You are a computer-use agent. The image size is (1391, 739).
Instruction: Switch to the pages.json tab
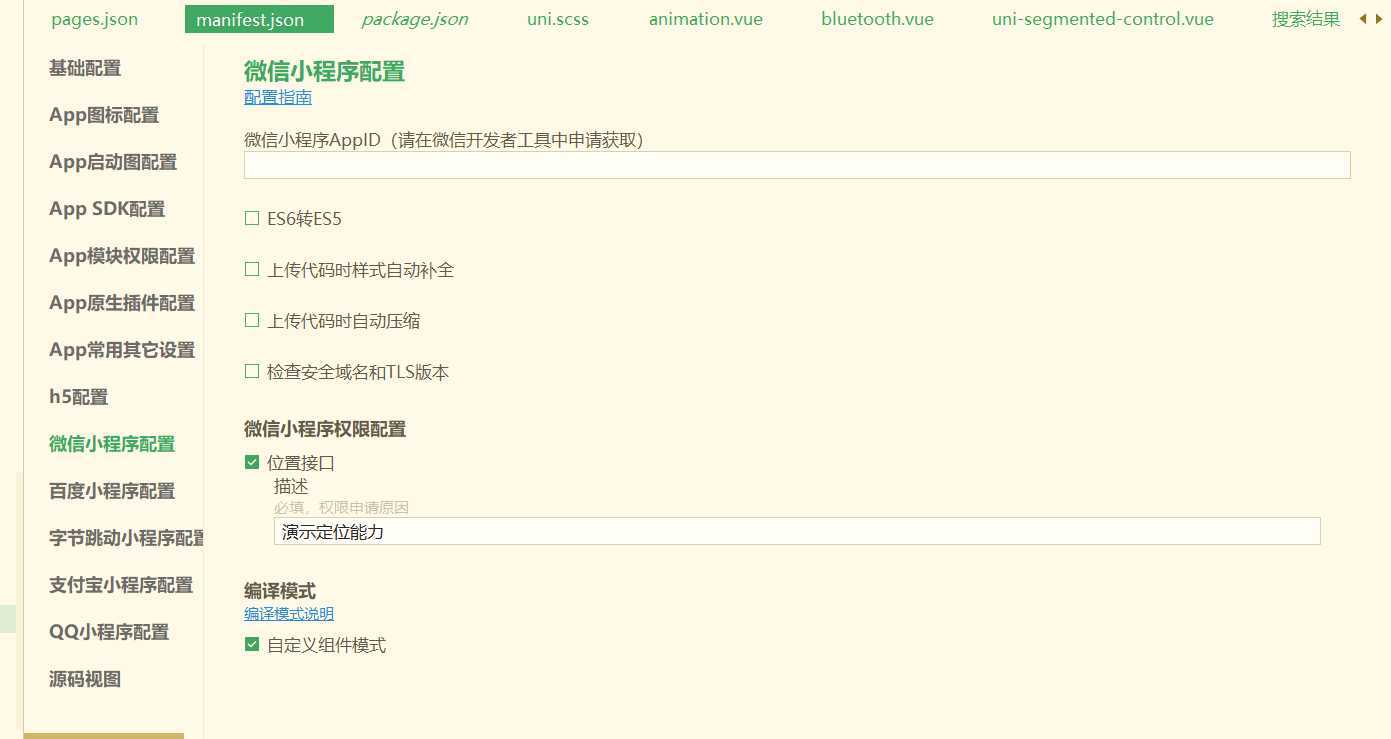point(95,19)
